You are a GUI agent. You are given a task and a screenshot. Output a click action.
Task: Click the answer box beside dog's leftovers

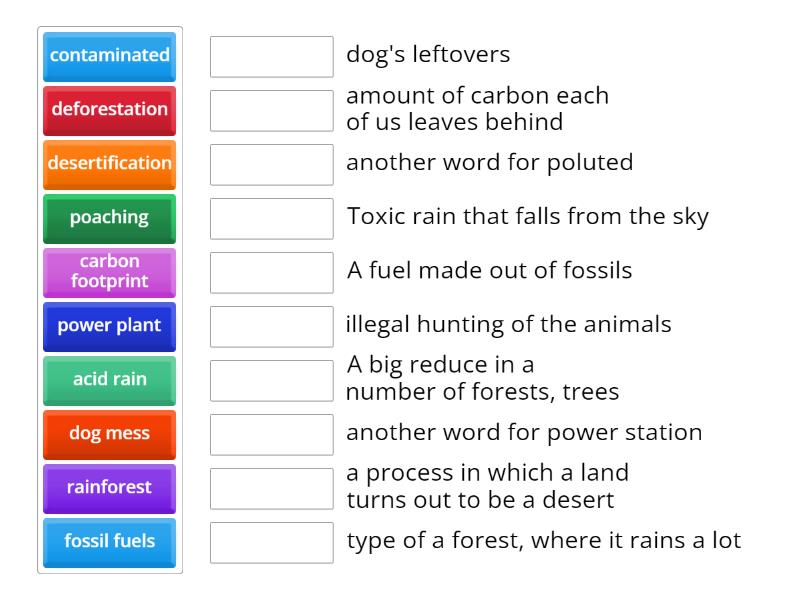[271, 57]
